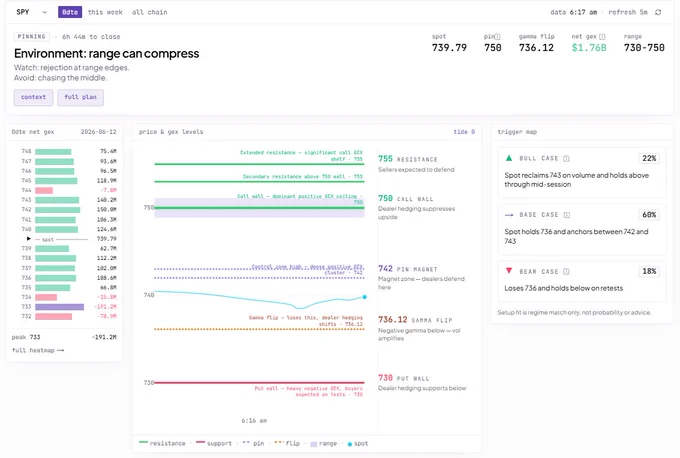Screen dimensions: 680x458
Task: Click the 733 purple gex bar
Action: point(59,307)
